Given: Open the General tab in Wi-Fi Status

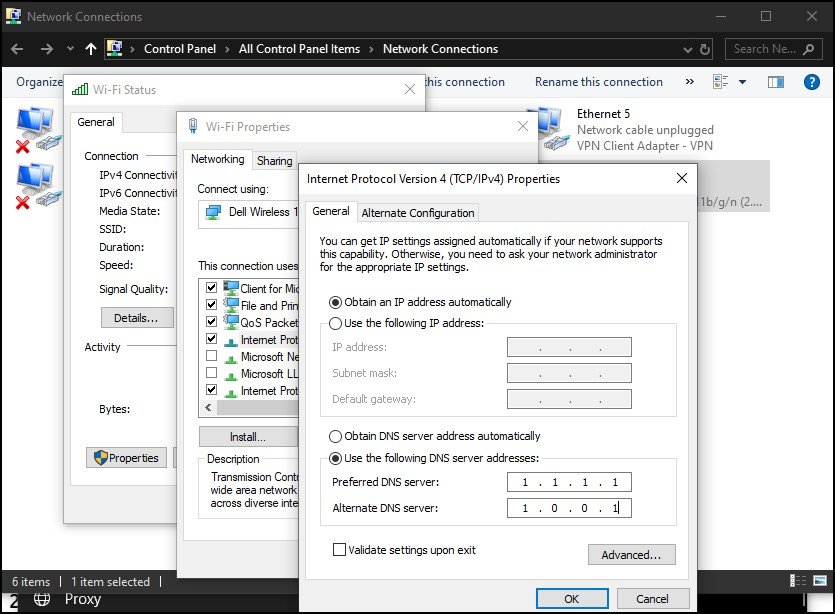Looking at the screenshot, I should point(96,122).
